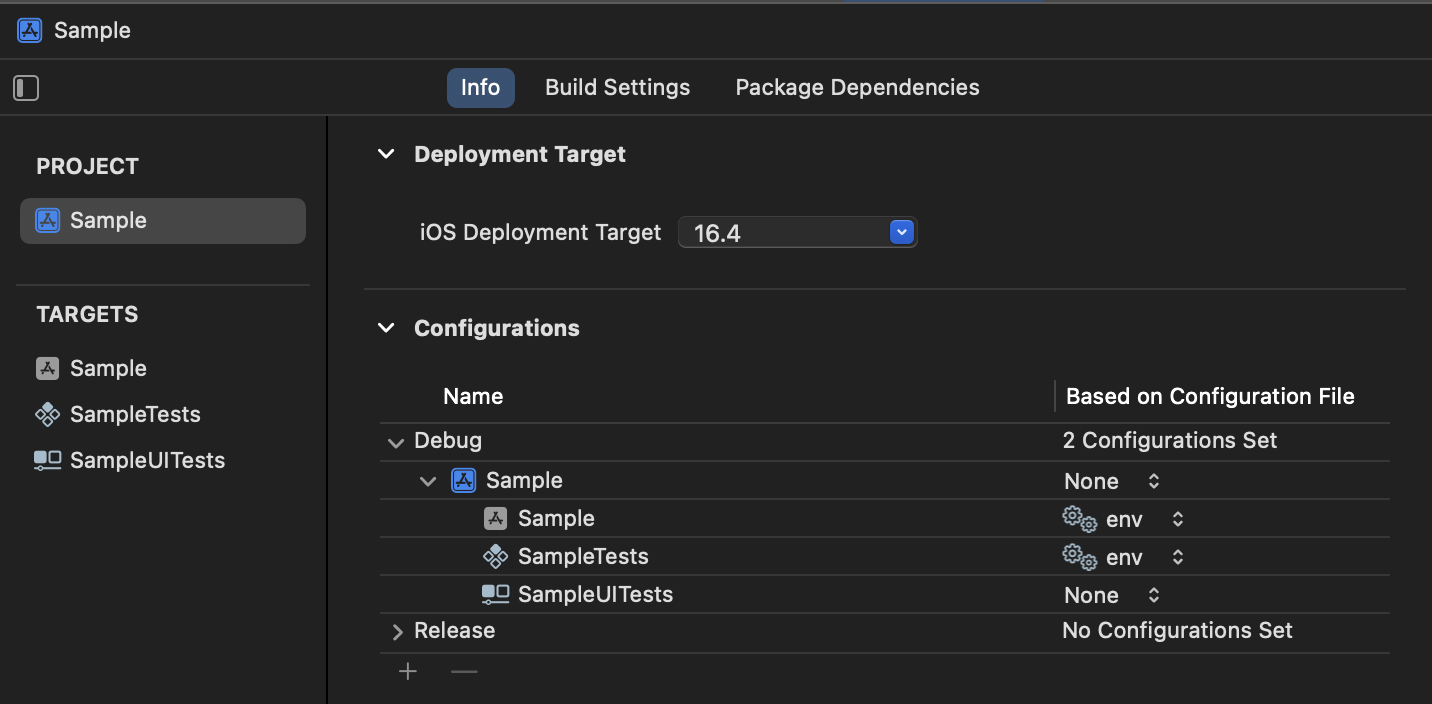1432x704 pixels.
Task: Select the Sample target icon under TARGETS
Action: click(47, 368)
